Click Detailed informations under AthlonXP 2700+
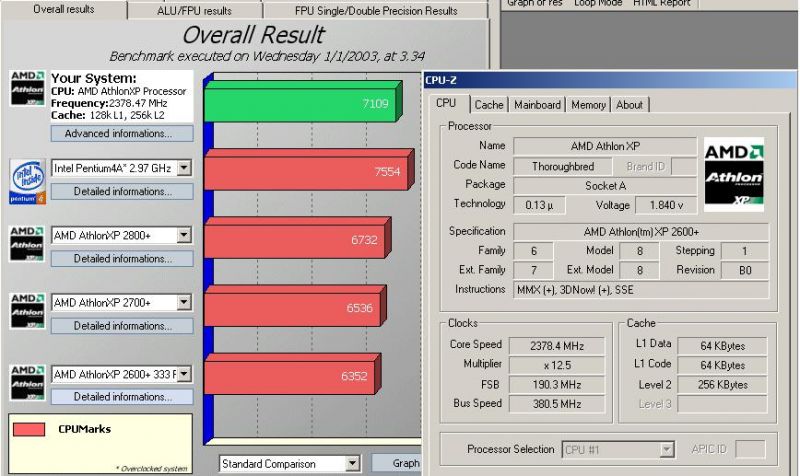 tap(122, 325)
